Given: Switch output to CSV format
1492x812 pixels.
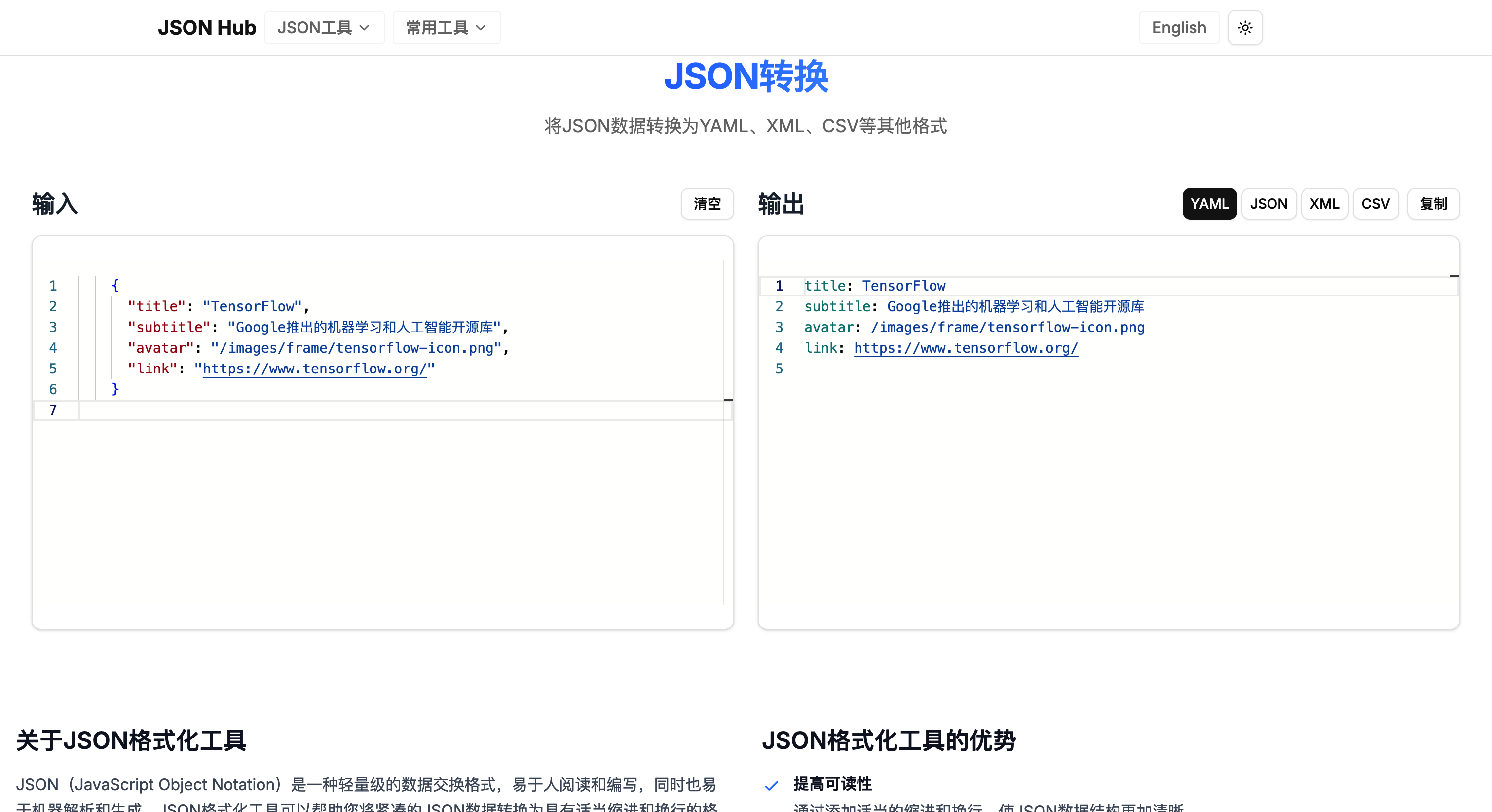Looking at the screenshot, I should point(1375,204).
